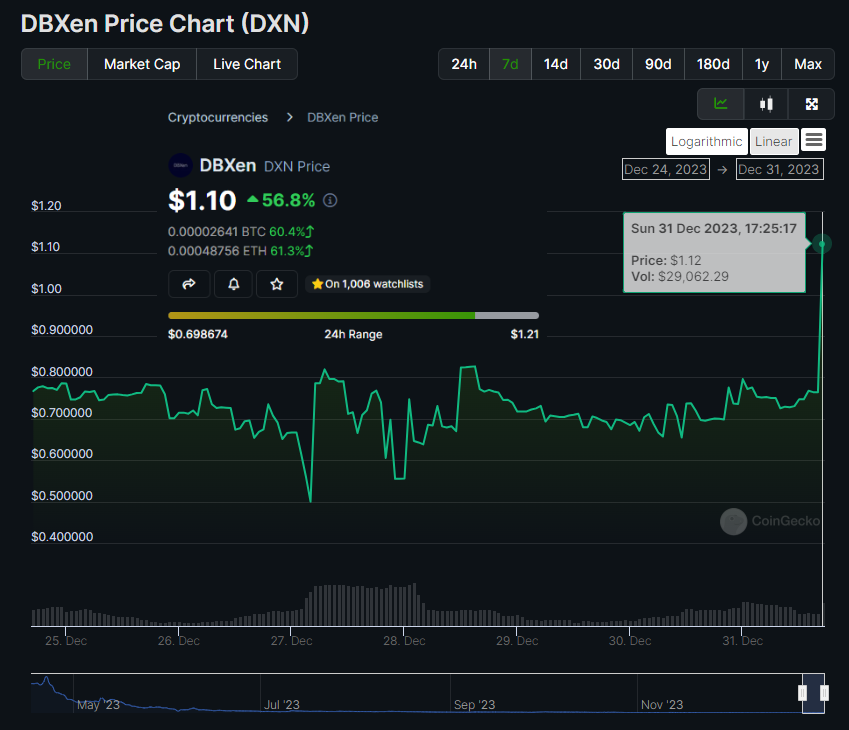This screenshot has height=730, width=849.
Task: Select the 7d time range
Action: tap(510, 64)
